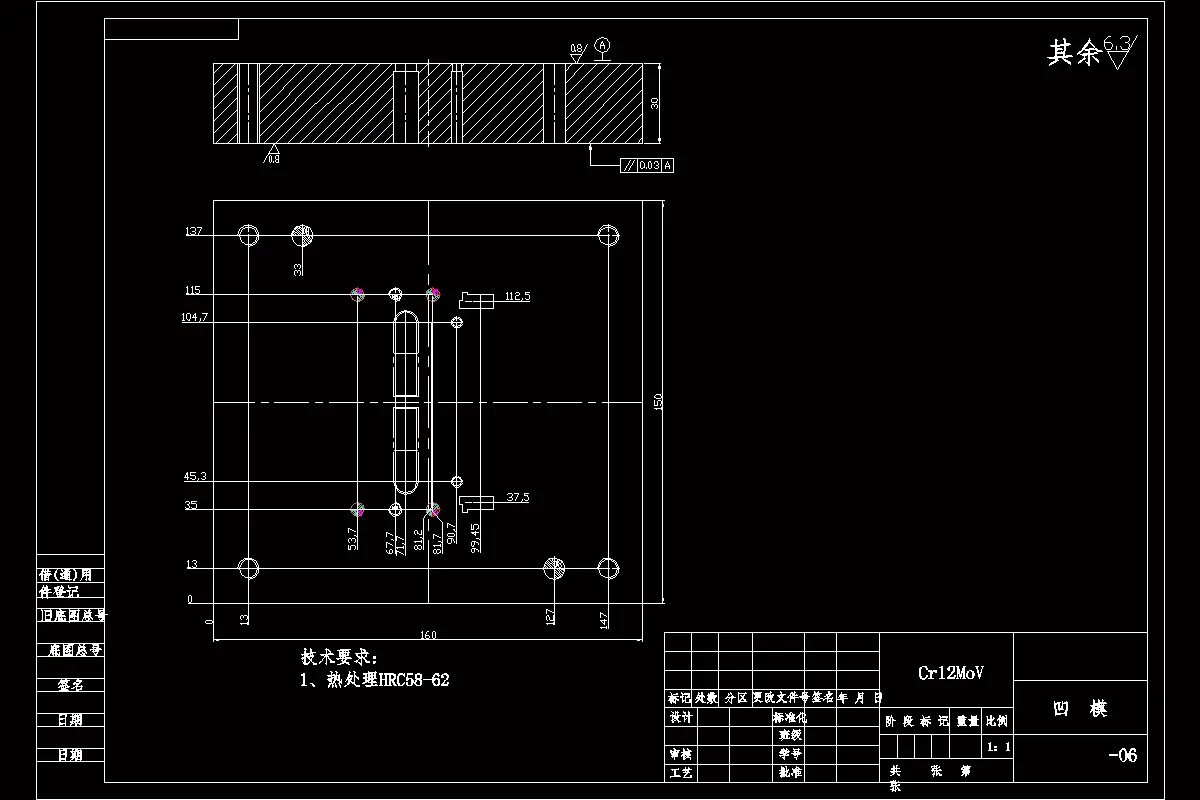This screenshot has height=800, width=1200.
Task: Click the 104,7 ordinate dimension
Action: pos(194,316)
